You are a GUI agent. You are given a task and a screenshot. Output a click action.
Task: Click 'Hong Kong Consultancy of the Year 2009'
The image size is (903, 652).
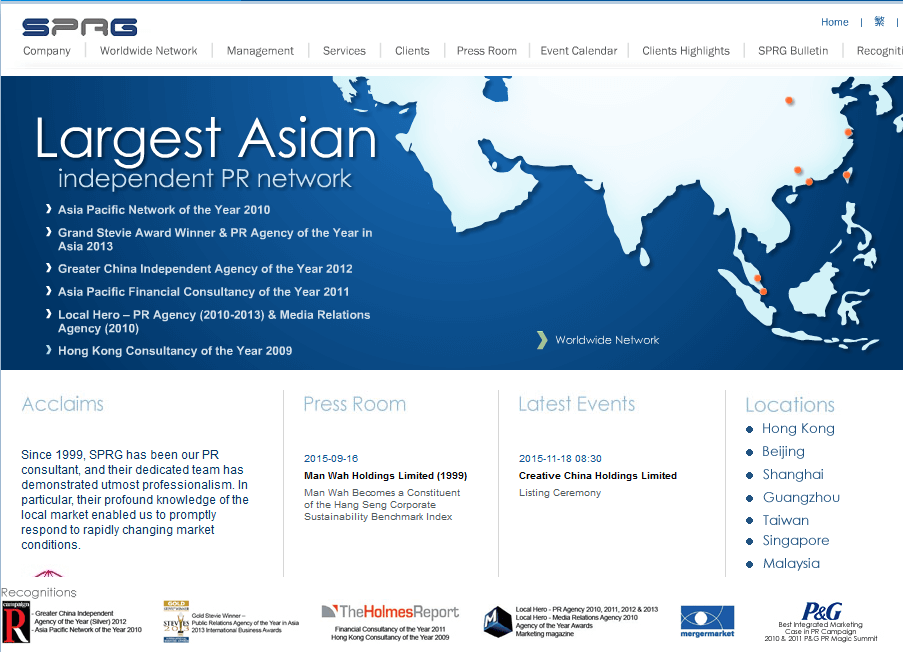point(175,350)
